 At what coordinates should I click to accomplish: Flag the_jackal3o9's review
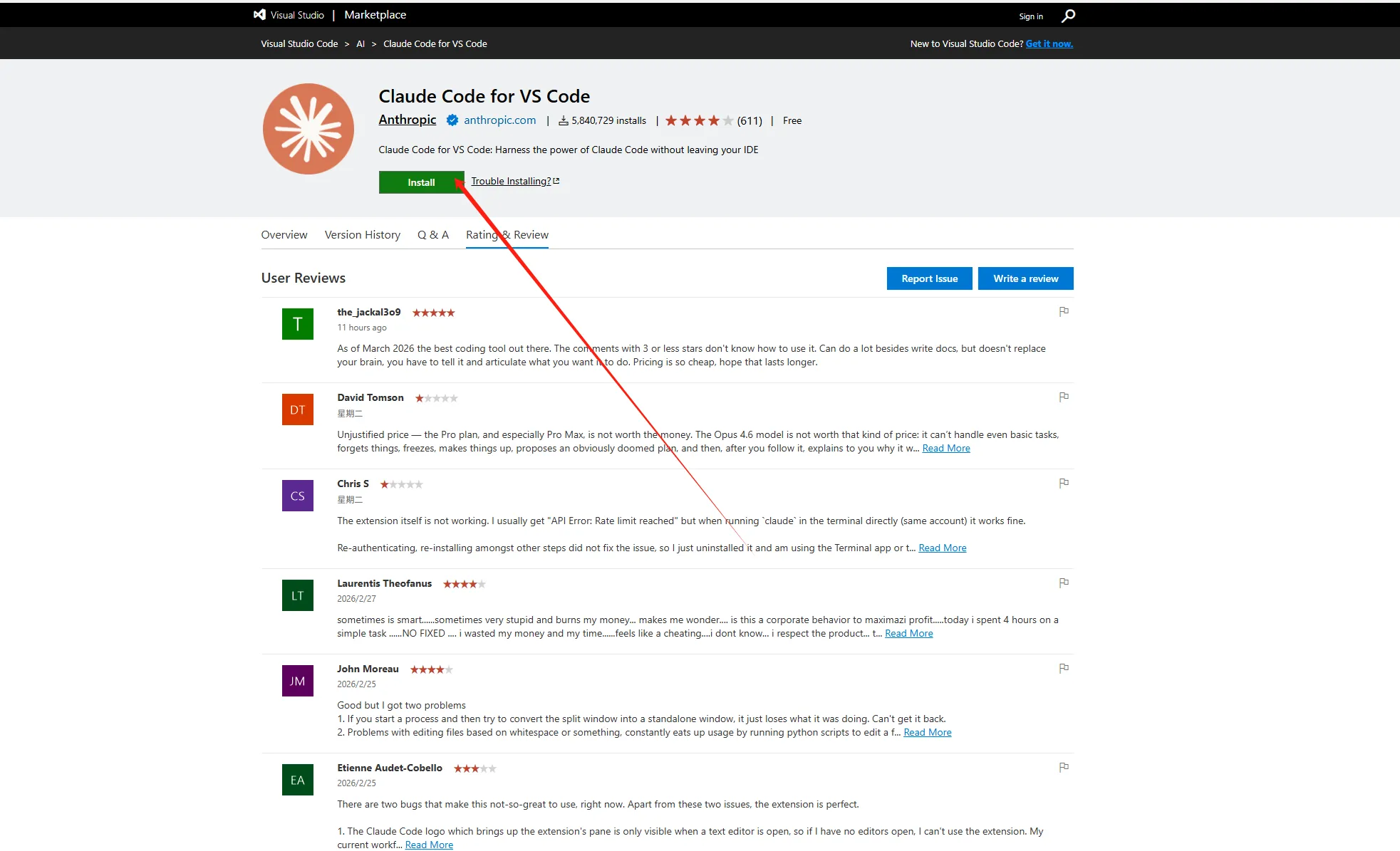1064,311
